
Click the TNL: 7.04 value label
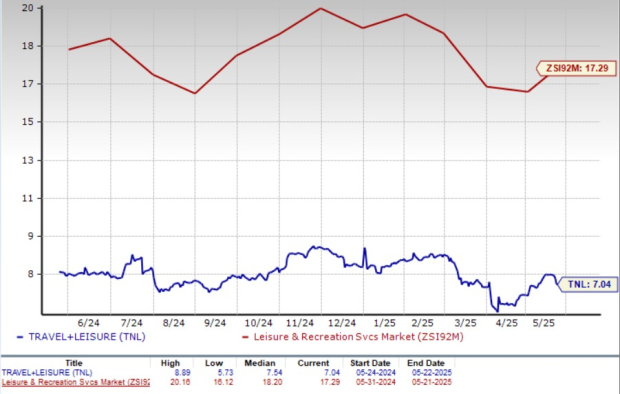coord(587,284)
